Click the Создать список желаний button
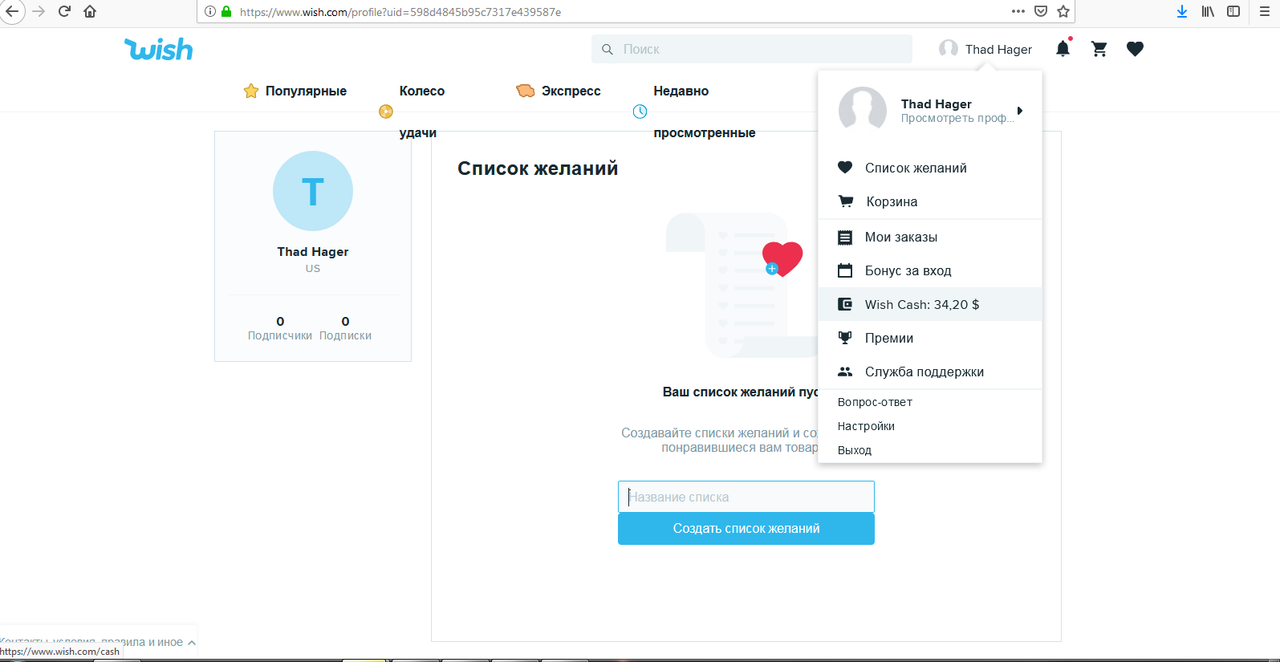This screenshot has height=662, width=1280. point(746,529)
